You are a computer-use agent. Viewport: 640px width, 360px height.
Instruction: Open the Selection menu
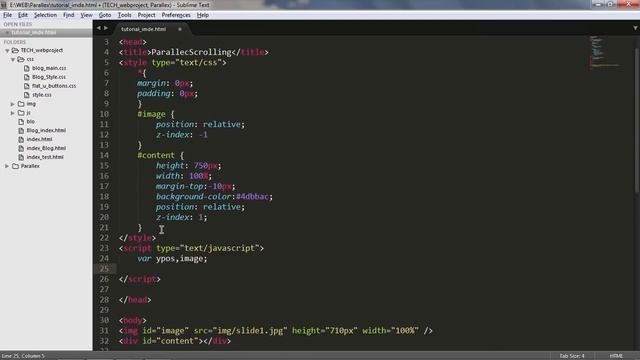tap(45, 15)
